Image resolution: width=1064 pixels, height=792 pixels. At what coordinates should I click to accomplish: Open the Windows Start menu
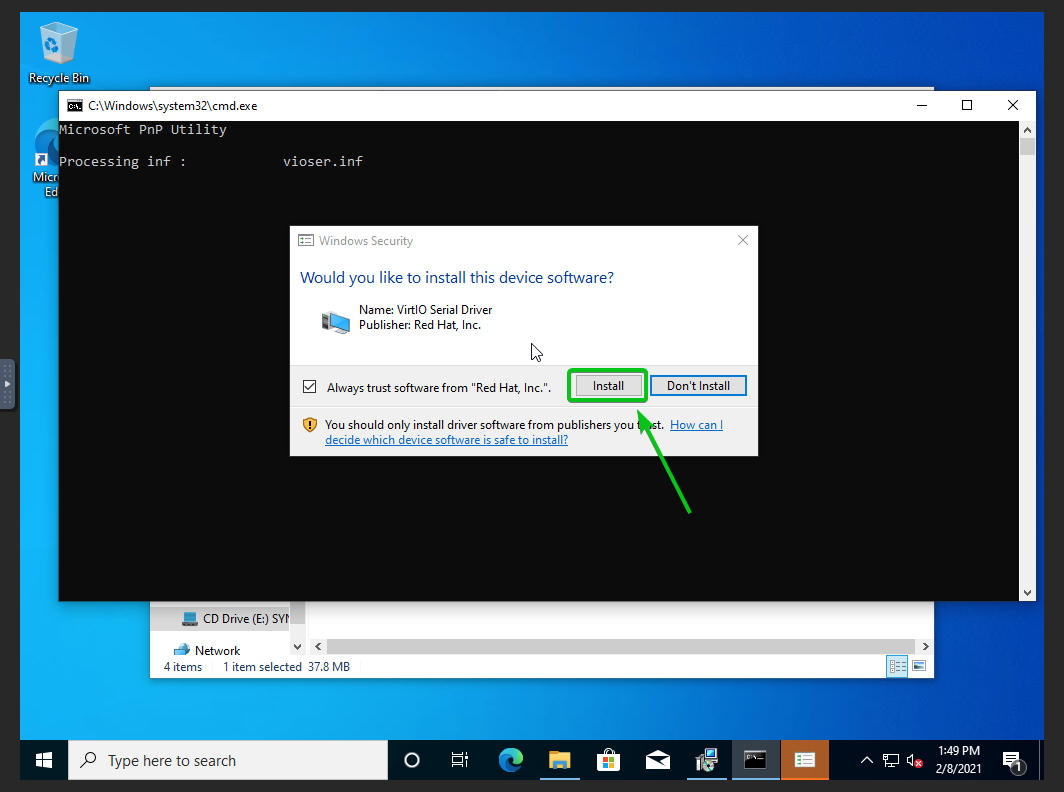tap(44, 761)
